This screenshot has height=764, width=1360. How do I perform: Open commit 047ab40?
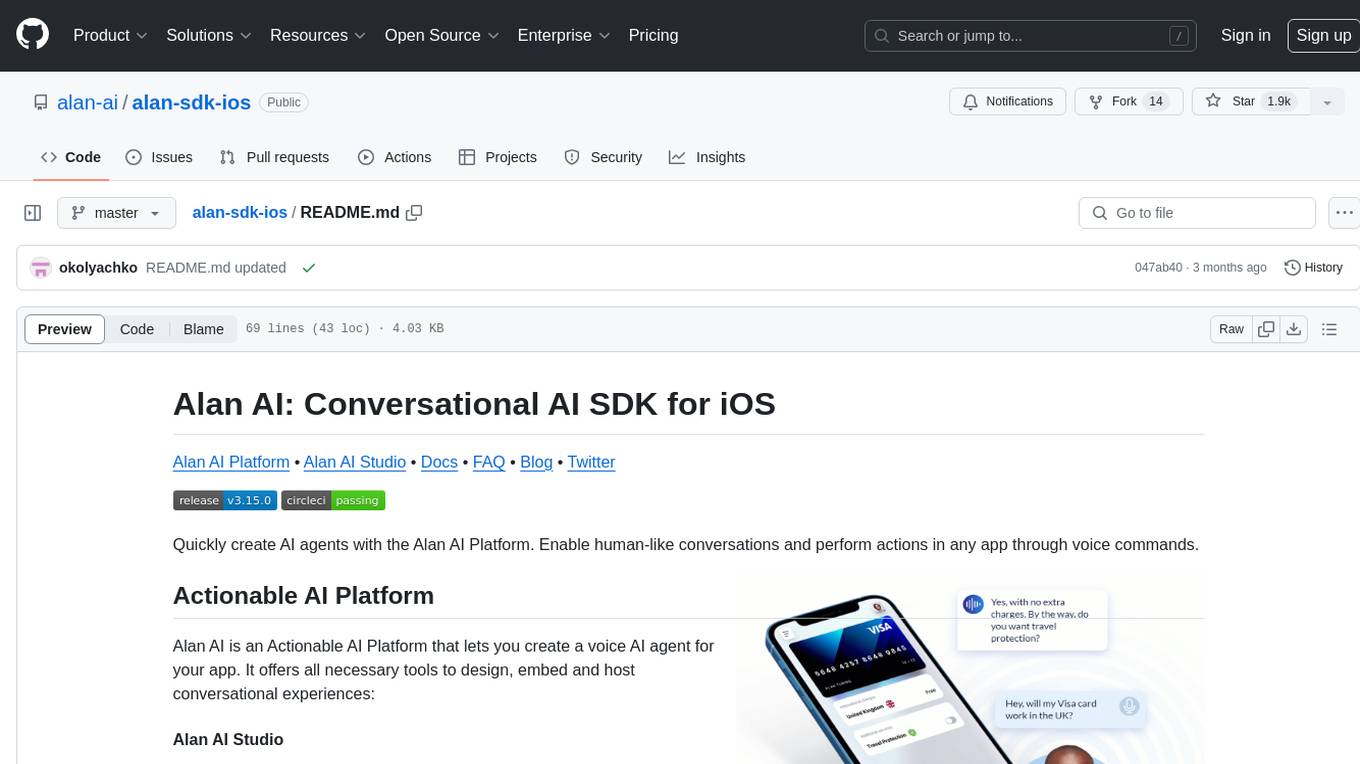[x=1158, y=268]
